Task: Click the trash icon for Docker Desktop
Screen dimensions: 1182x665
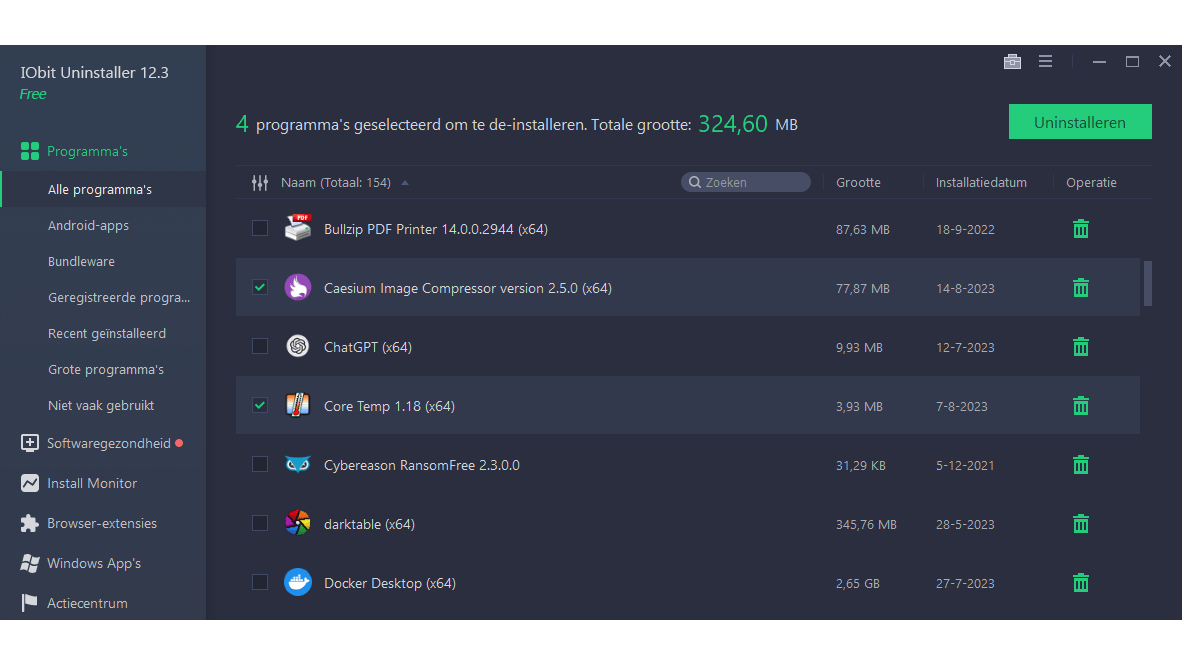Action: pos(1080,583)
